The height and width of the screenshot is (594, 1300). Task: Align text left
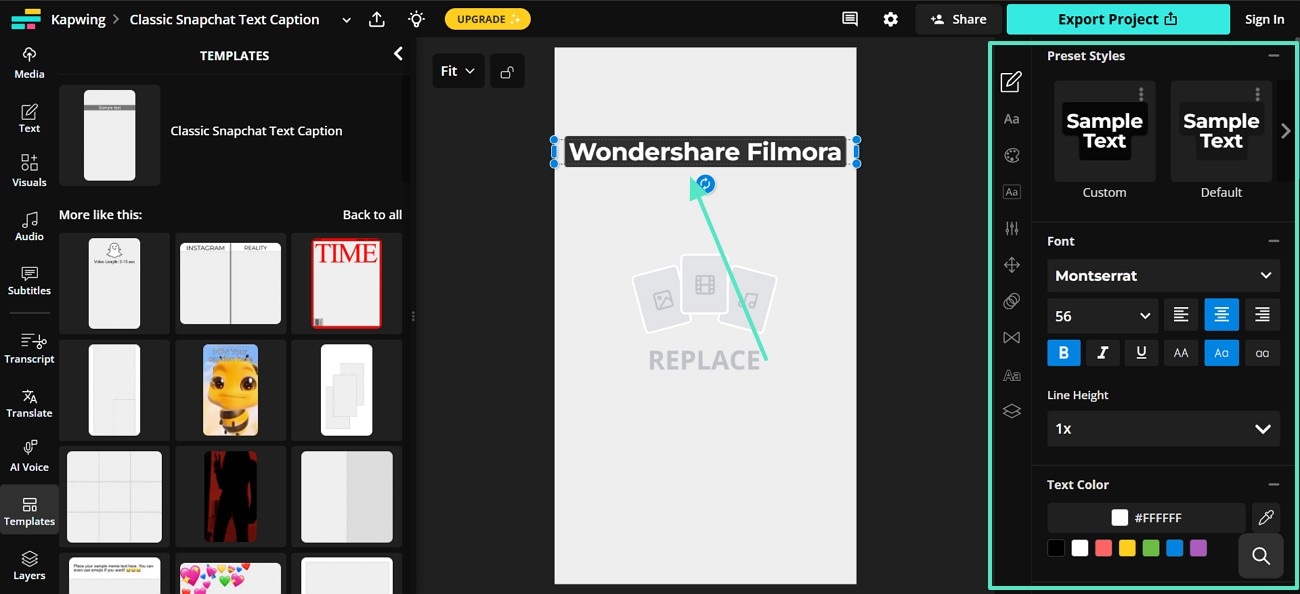1181,315
